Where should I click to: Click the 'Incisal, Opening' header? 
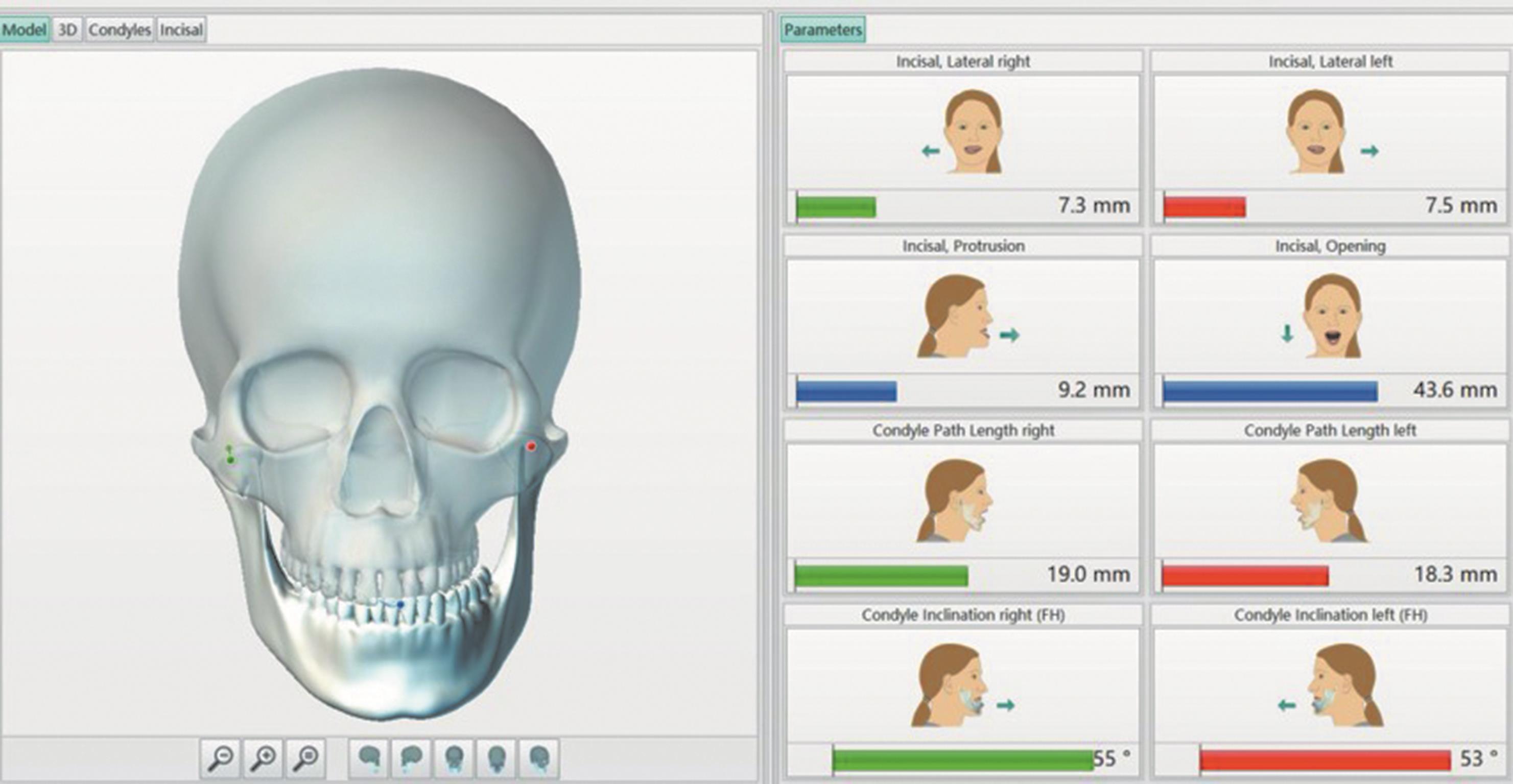pyautogui.click(x=1330, y=246)
